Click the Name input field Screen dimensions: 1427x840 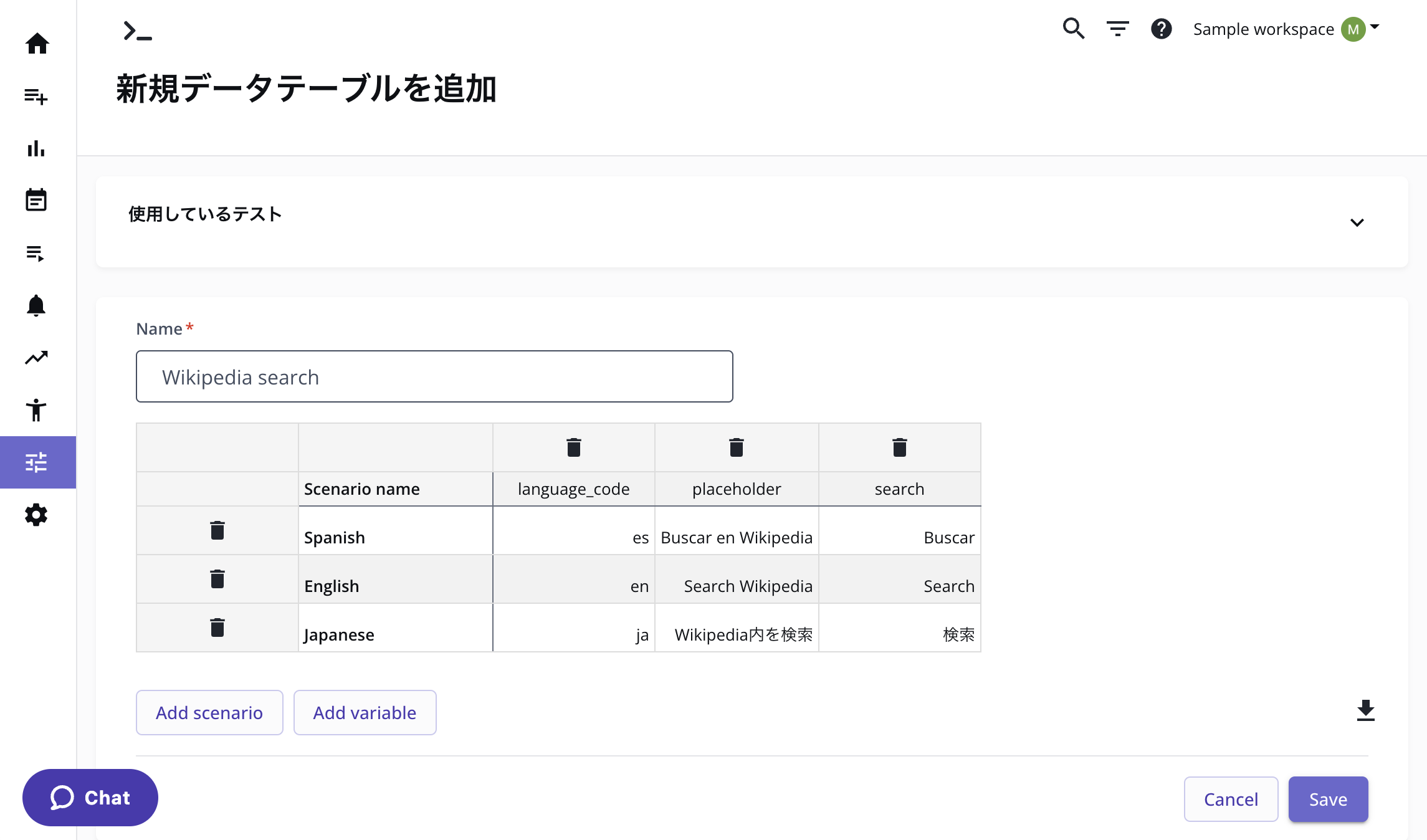(434, 376)
